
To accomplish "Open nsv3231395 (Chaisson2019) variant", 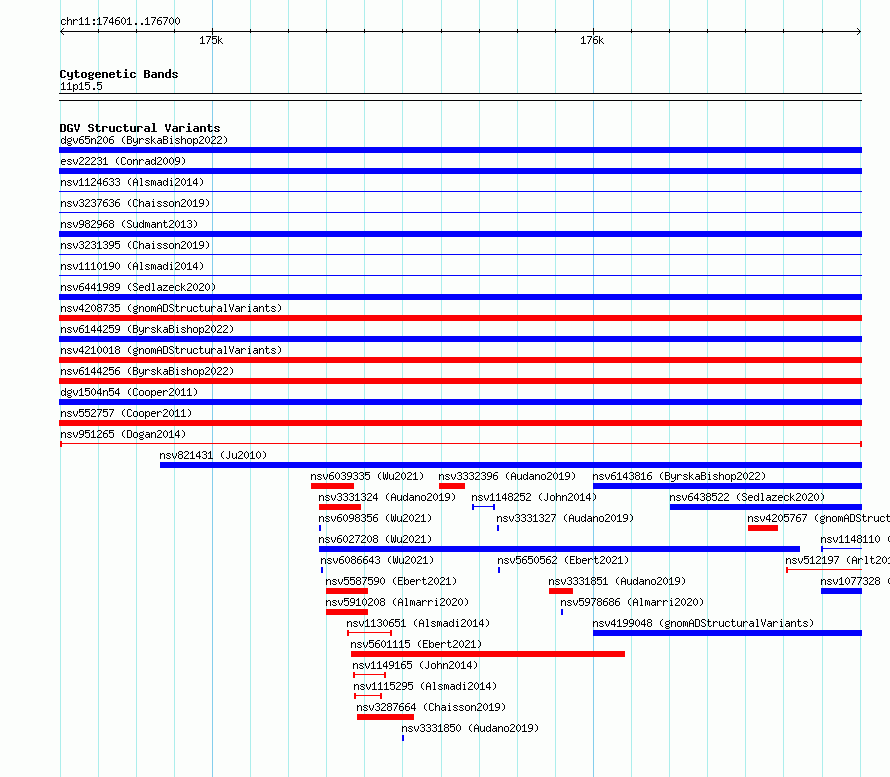I will tap(135, 245).
